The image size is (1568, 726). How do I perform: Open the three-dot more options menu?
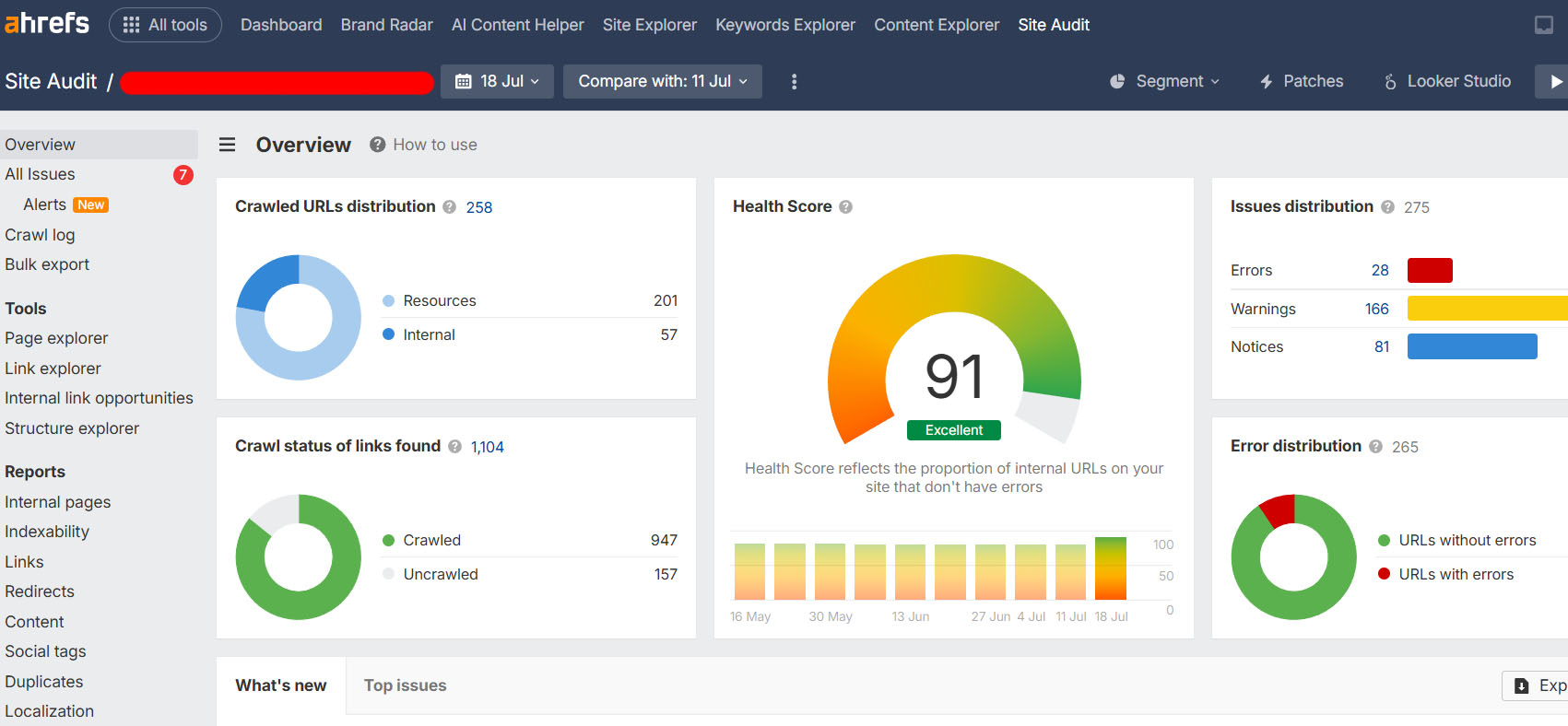[x=794, y=81]
